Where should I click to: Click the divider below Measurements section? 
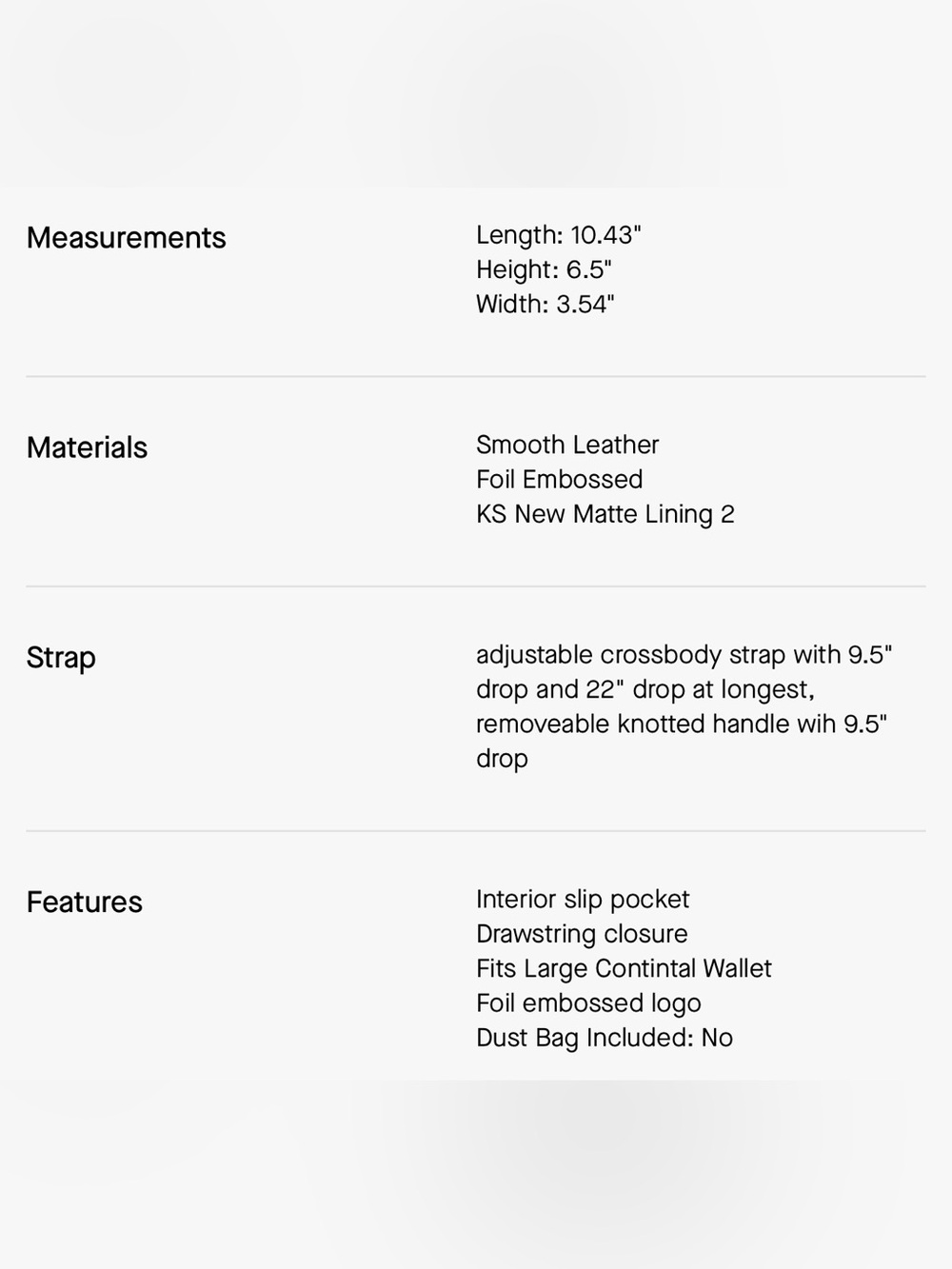pos(476,376)
